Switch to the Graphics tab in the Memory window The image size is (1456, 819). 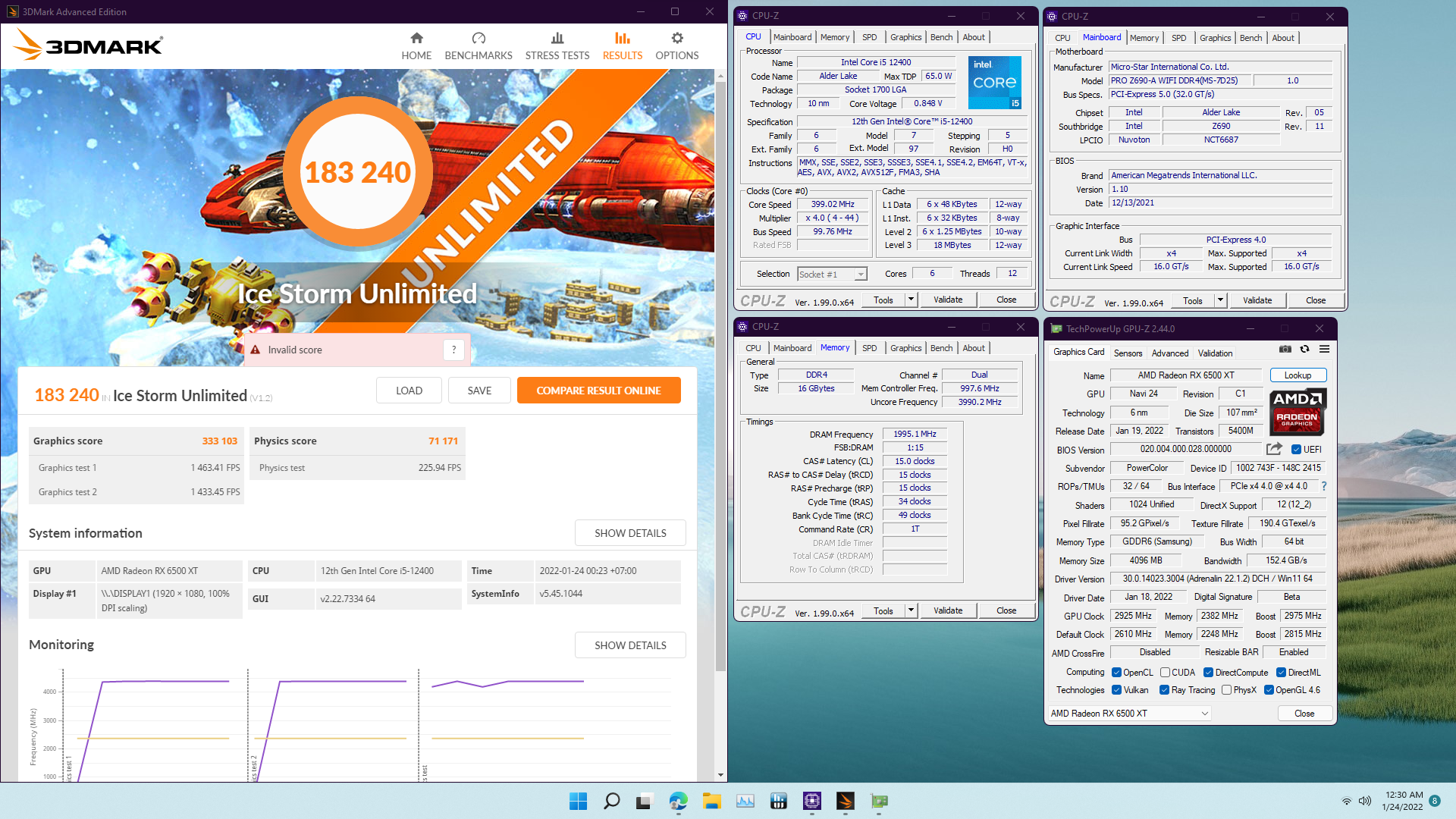[905, 348]
